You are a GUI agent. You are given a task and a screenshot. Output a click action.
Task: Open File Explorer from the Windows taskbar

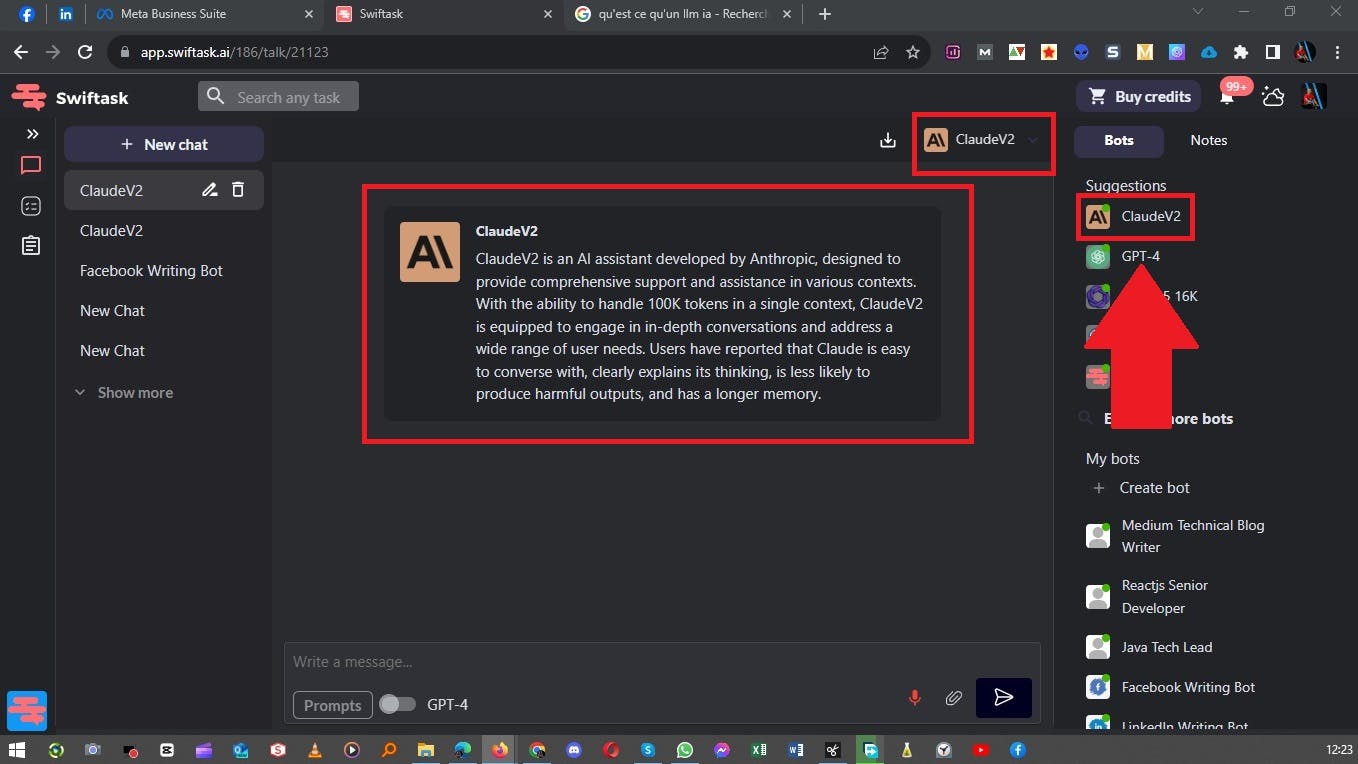[425, 750]
